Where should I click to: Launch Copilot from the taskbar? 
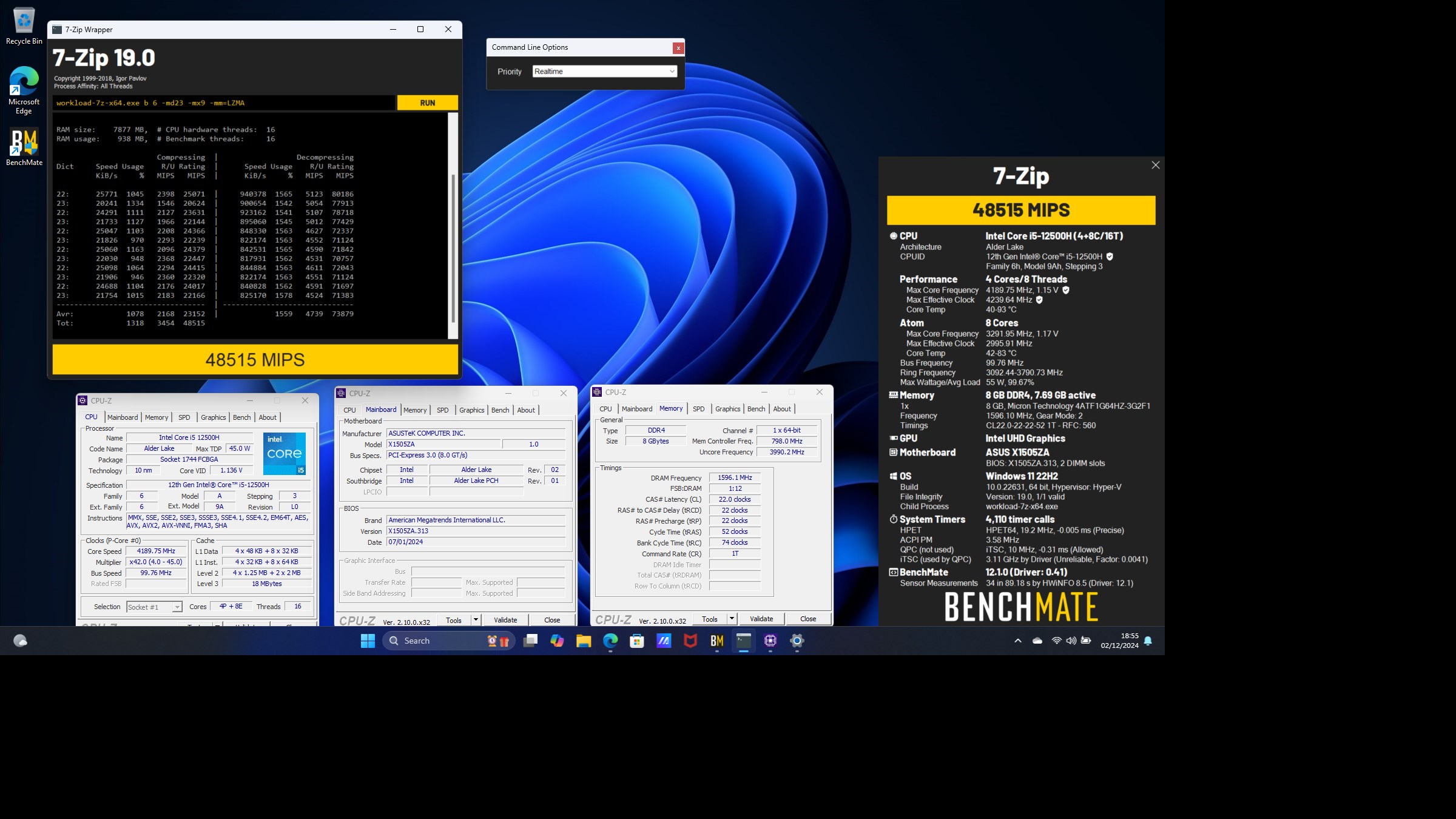point(557,641)
